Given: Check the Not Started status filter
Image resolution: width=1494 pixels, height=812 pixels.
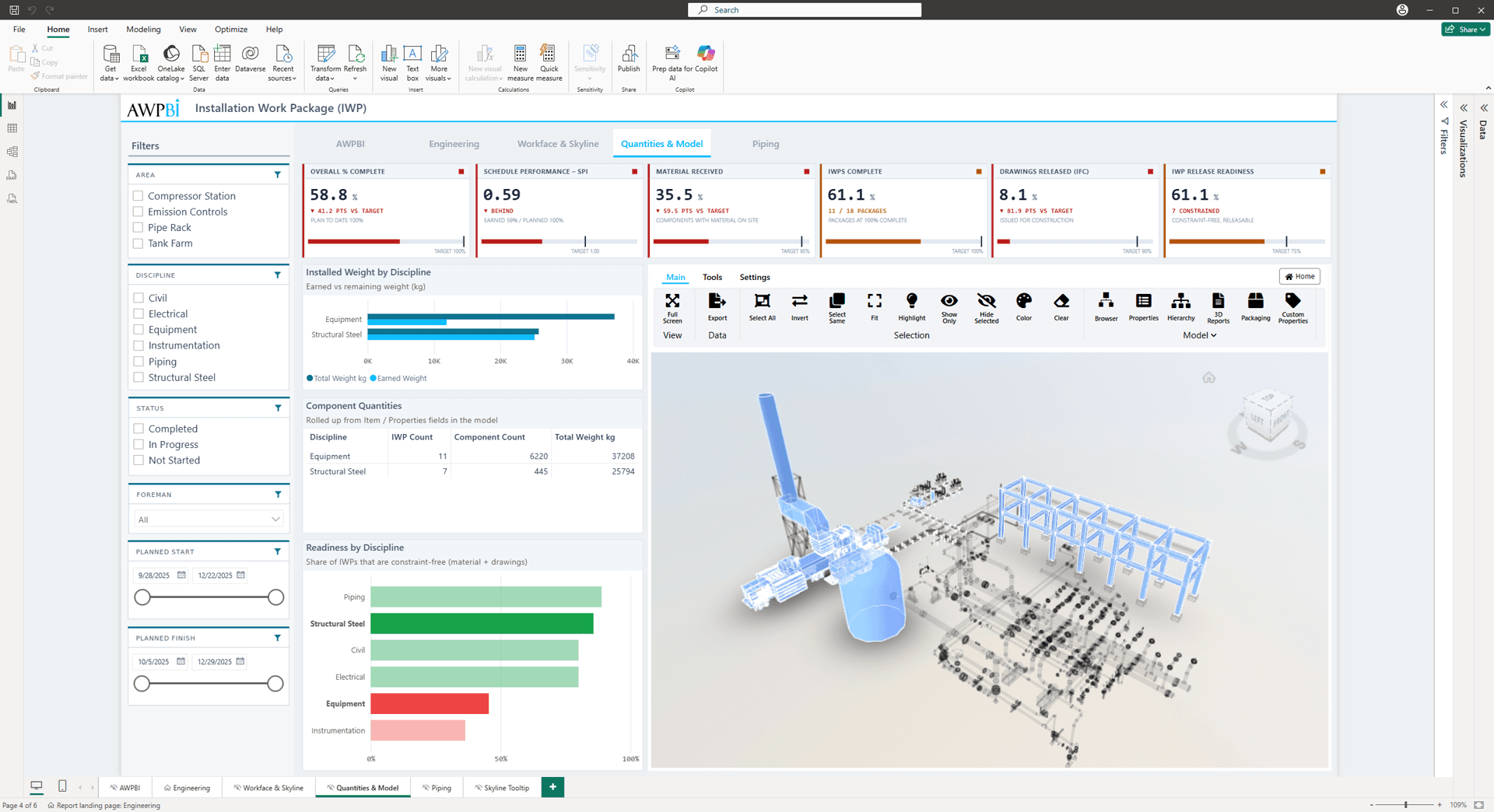Looking at the screenshot, I should tap(139, 460).
